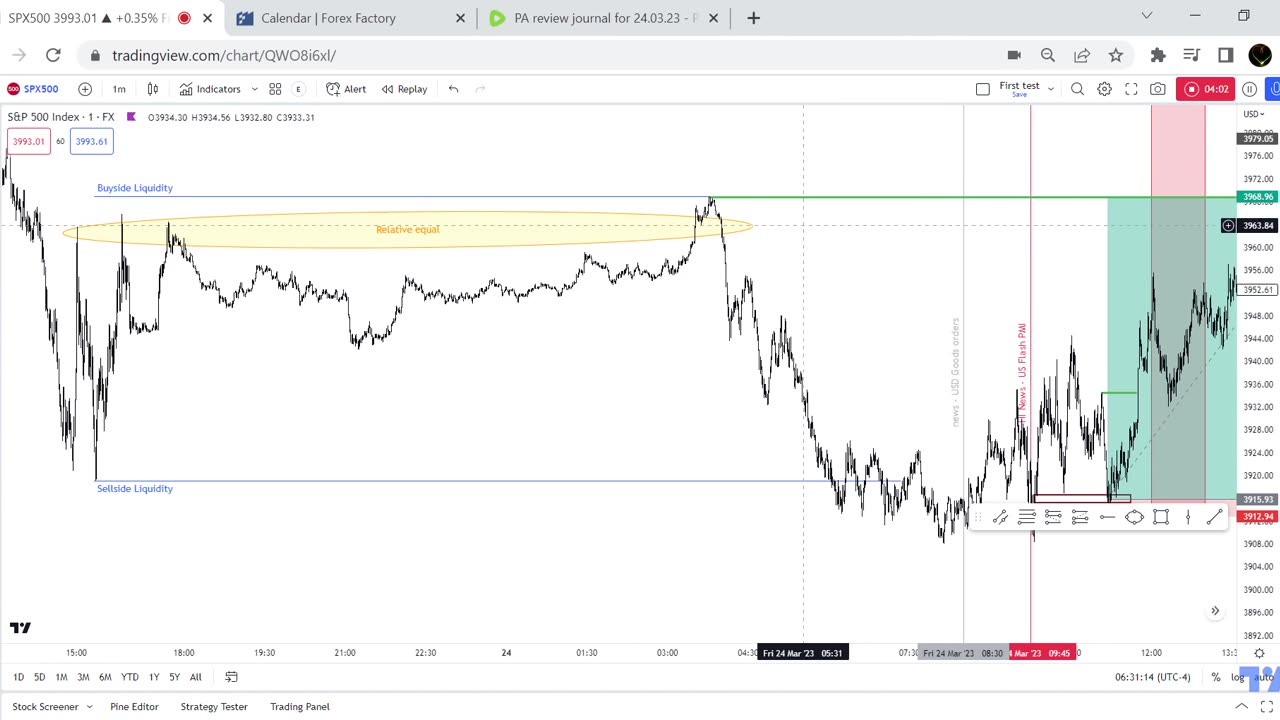Select the 5D time range
Viewport: 1280px width, 720px height.
coord(39,677)
